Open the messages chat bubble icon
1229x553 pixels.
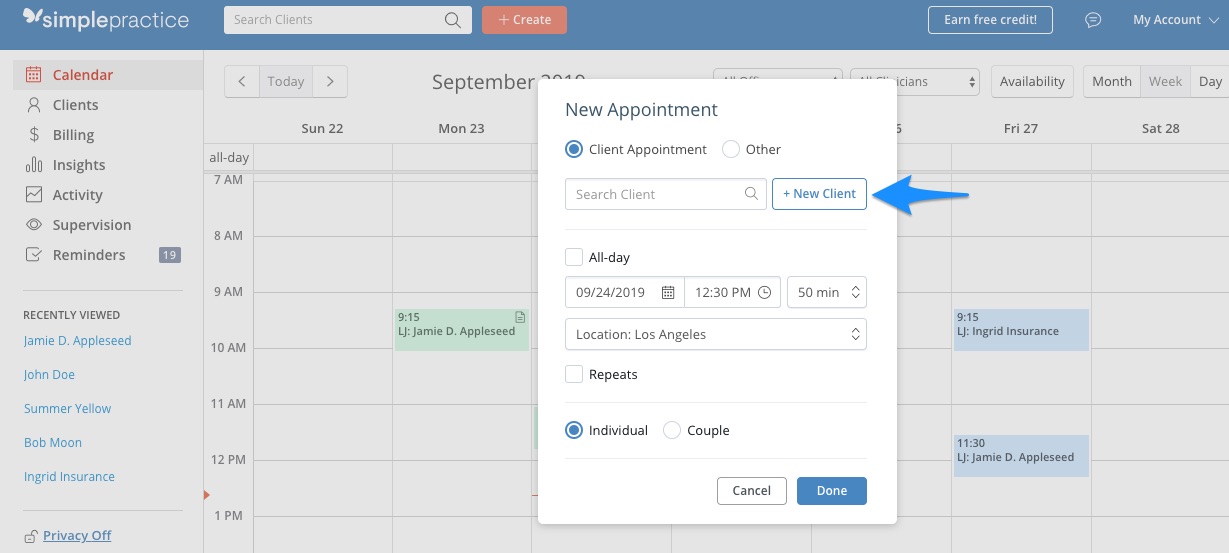[x=1093, y=20]
